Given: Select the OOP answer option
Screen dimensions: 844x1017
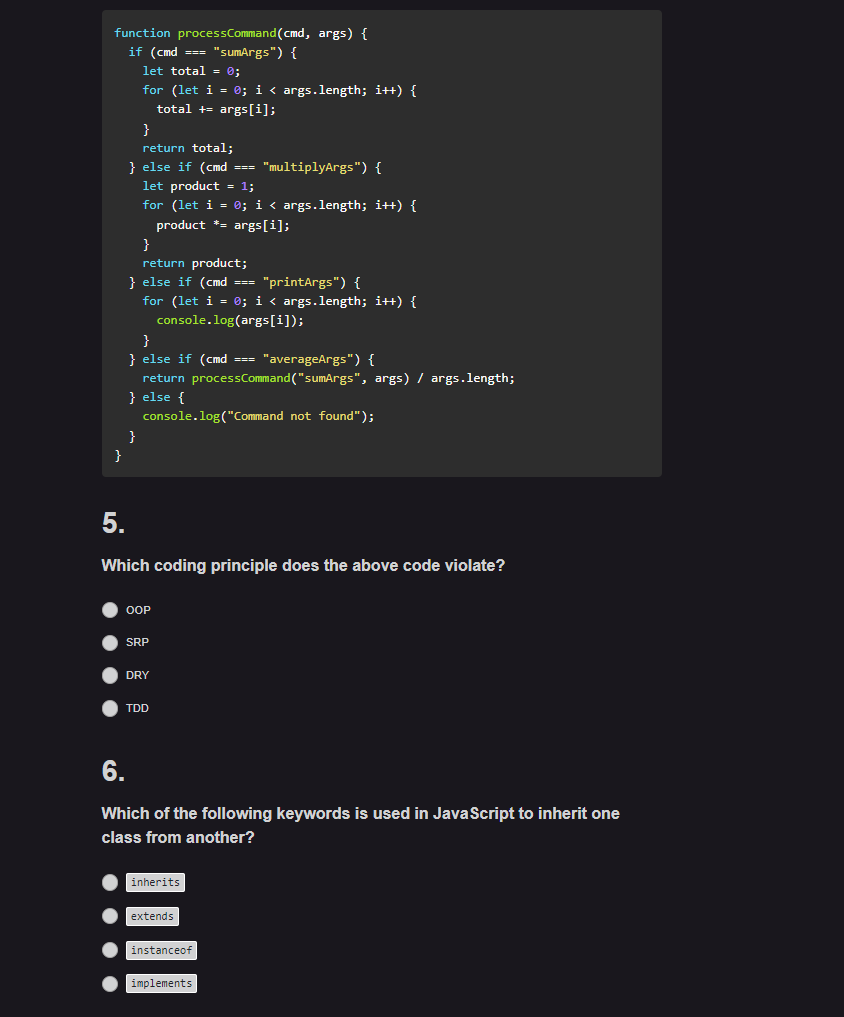Looking at the screenshot, I should (110, 609).
